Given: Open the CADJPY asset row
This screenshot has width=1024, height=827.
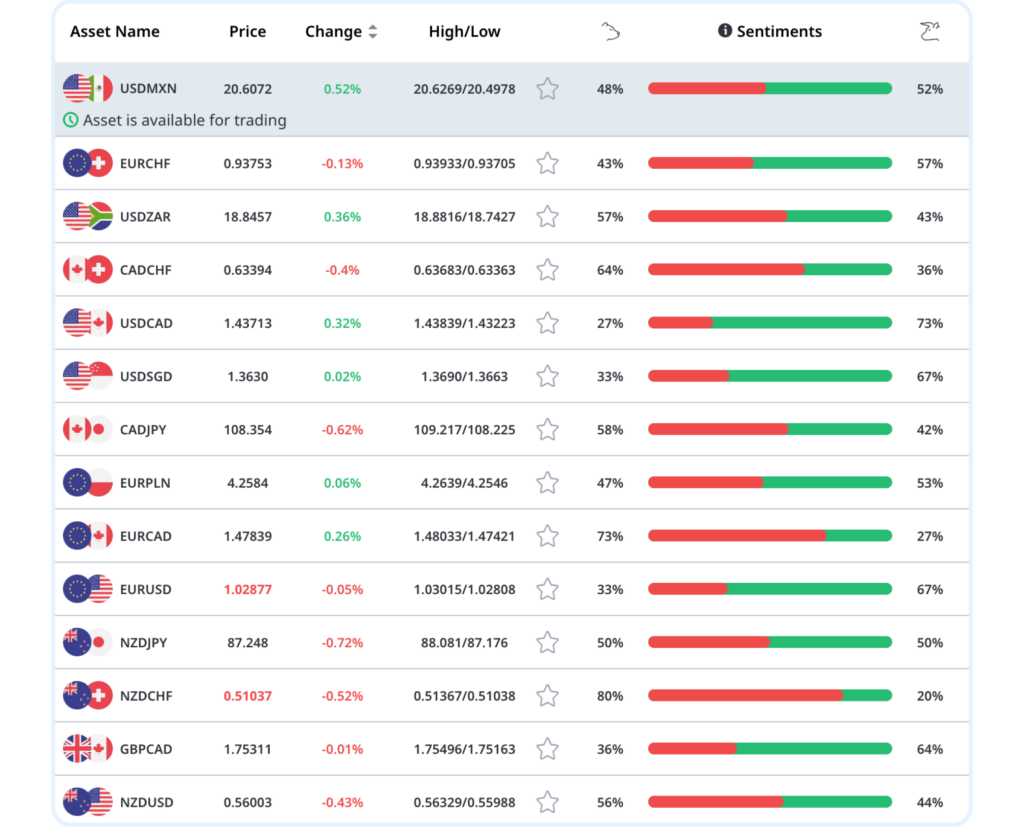Looking at the screenshot, I should [x=512, y=430].
